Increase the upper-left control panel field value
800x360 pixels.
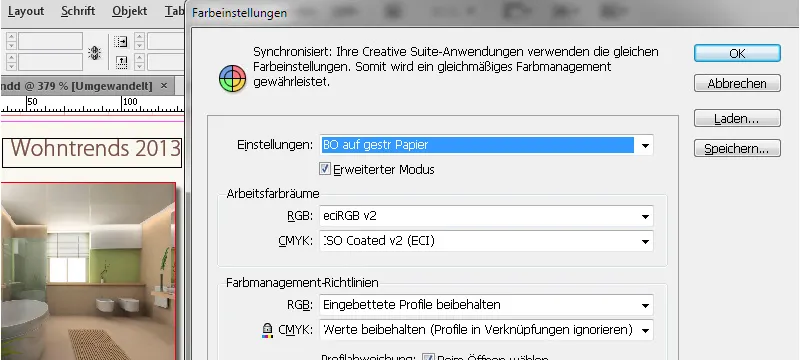pyautogui.click(x=12, y=37)
